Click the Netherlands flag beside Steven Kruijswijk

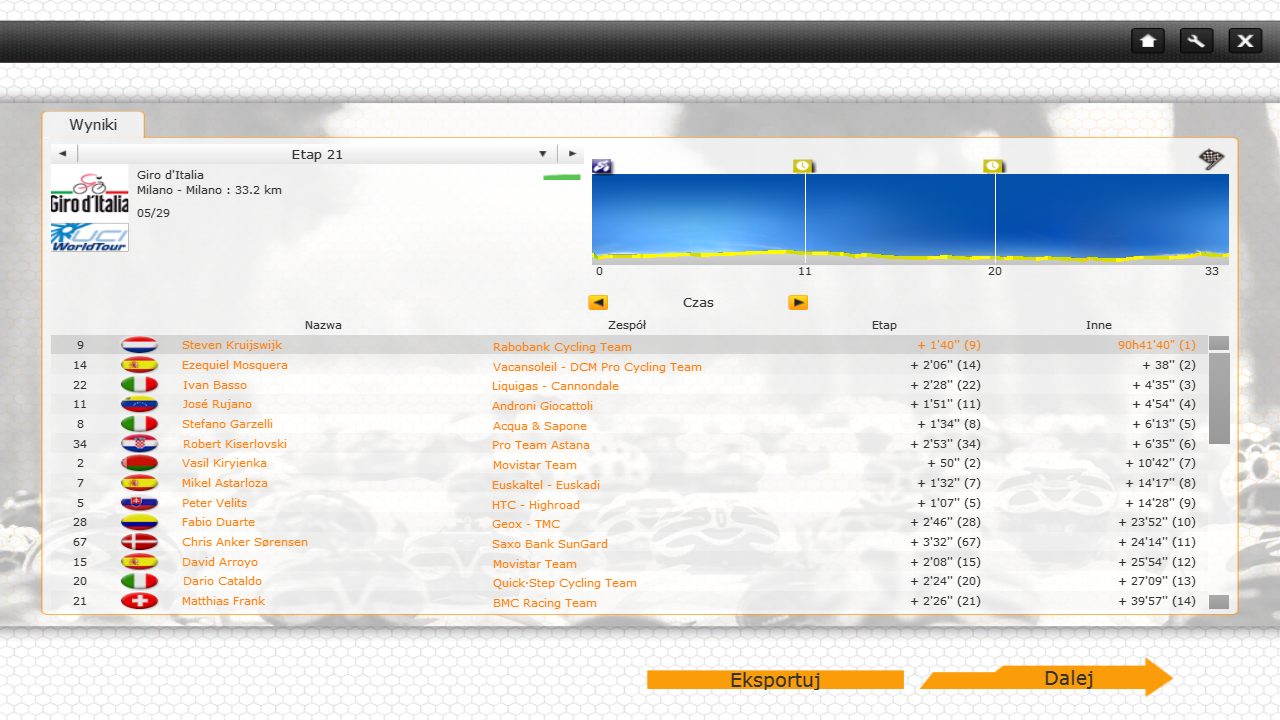(x=139, y=345)
